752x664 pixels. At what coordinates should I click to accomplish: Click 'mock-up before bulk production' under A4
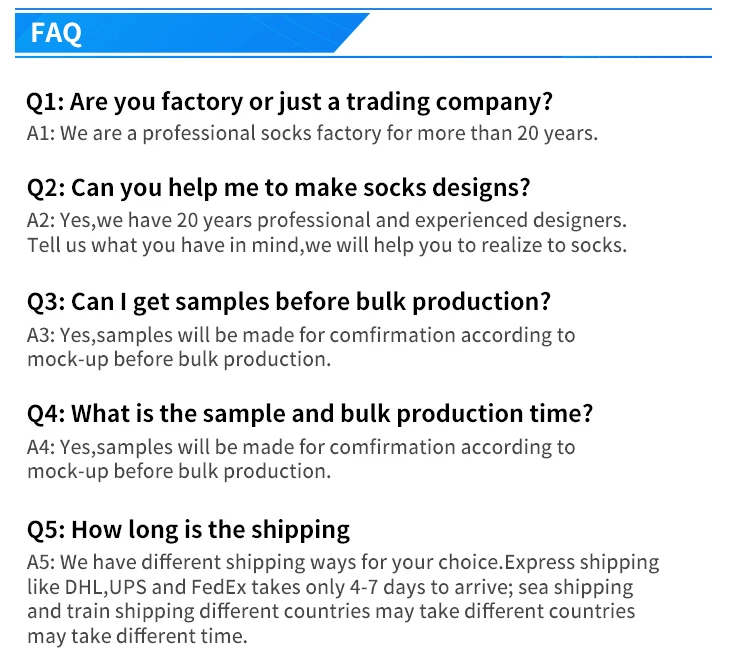click(x=178, y=471)
